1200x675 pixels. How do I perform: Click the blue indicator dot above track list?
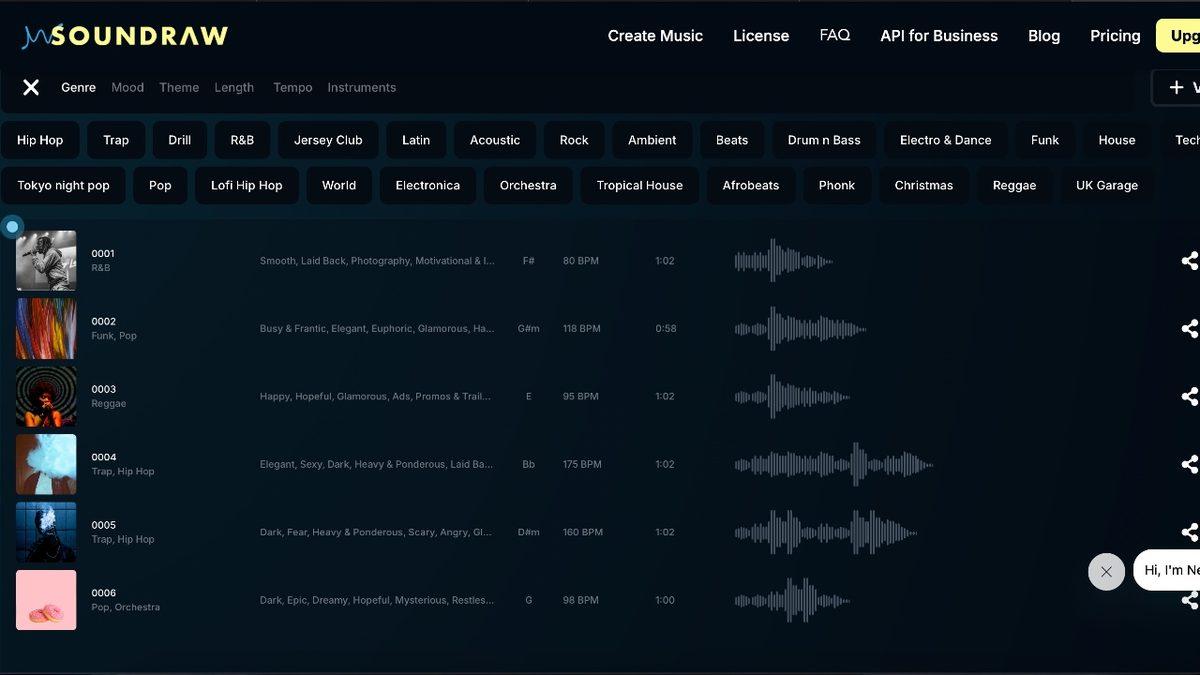(12, 227)
